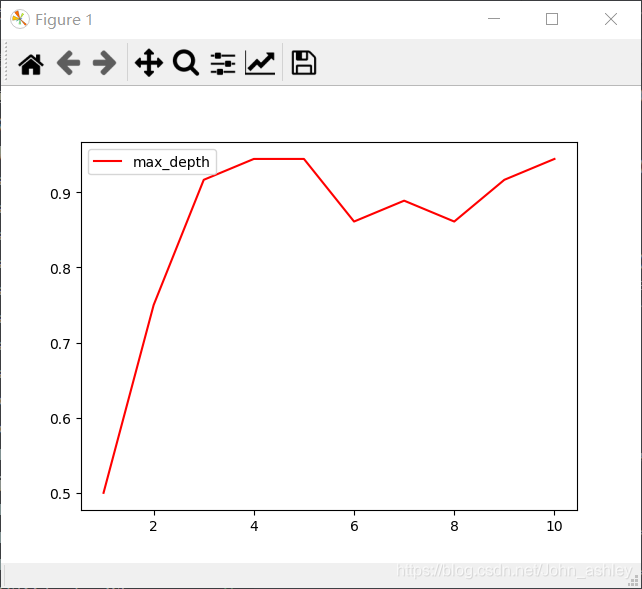Activate the pan axes tool
642x589 pixels.
(149, 63)
